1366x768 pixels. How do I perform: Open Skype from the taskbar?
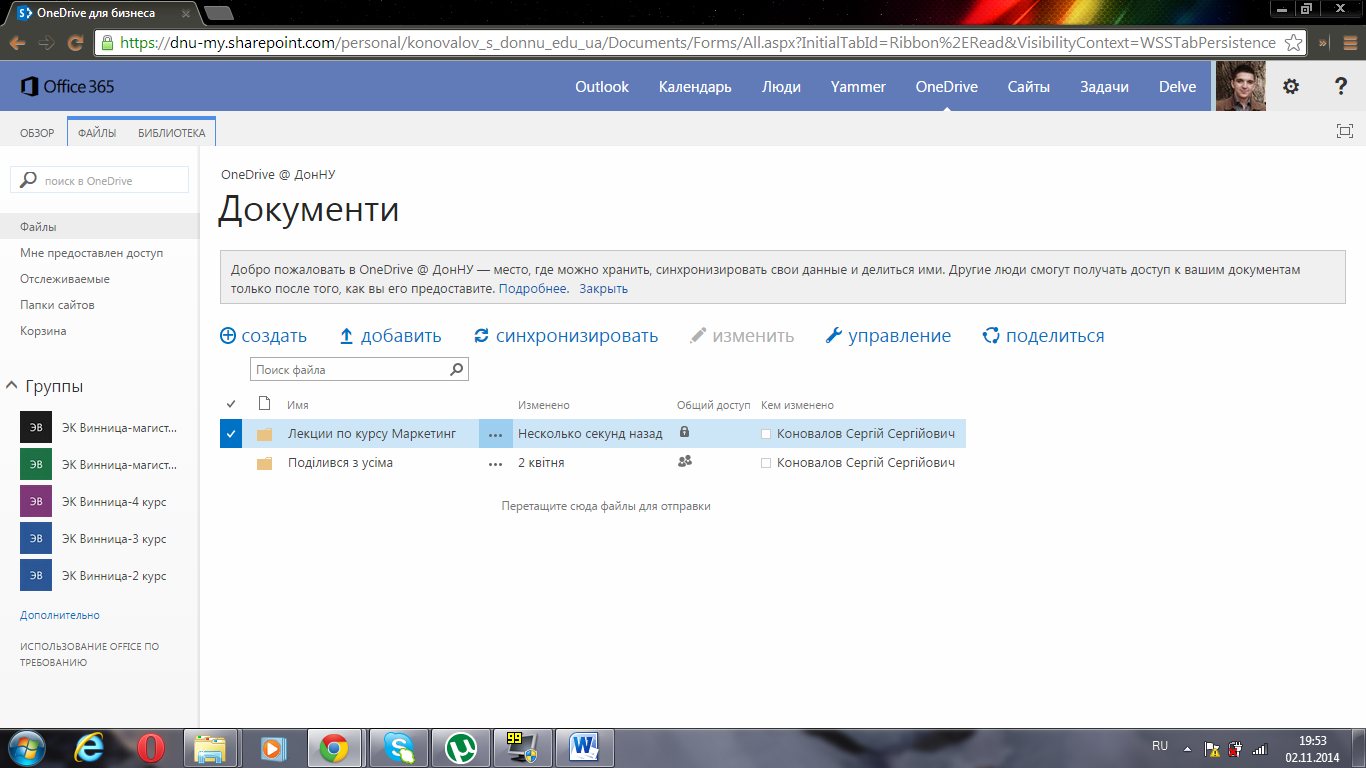click(398, 748)
